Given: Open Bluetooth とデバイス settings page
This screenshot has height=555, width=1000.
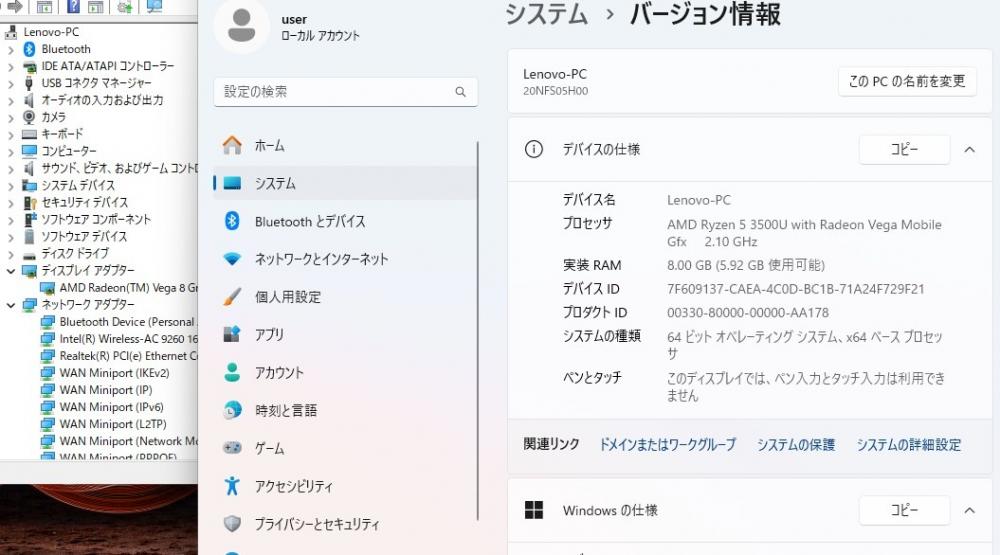Looking at the screenshot, I should pyautogui.click(x=345, y=221).
